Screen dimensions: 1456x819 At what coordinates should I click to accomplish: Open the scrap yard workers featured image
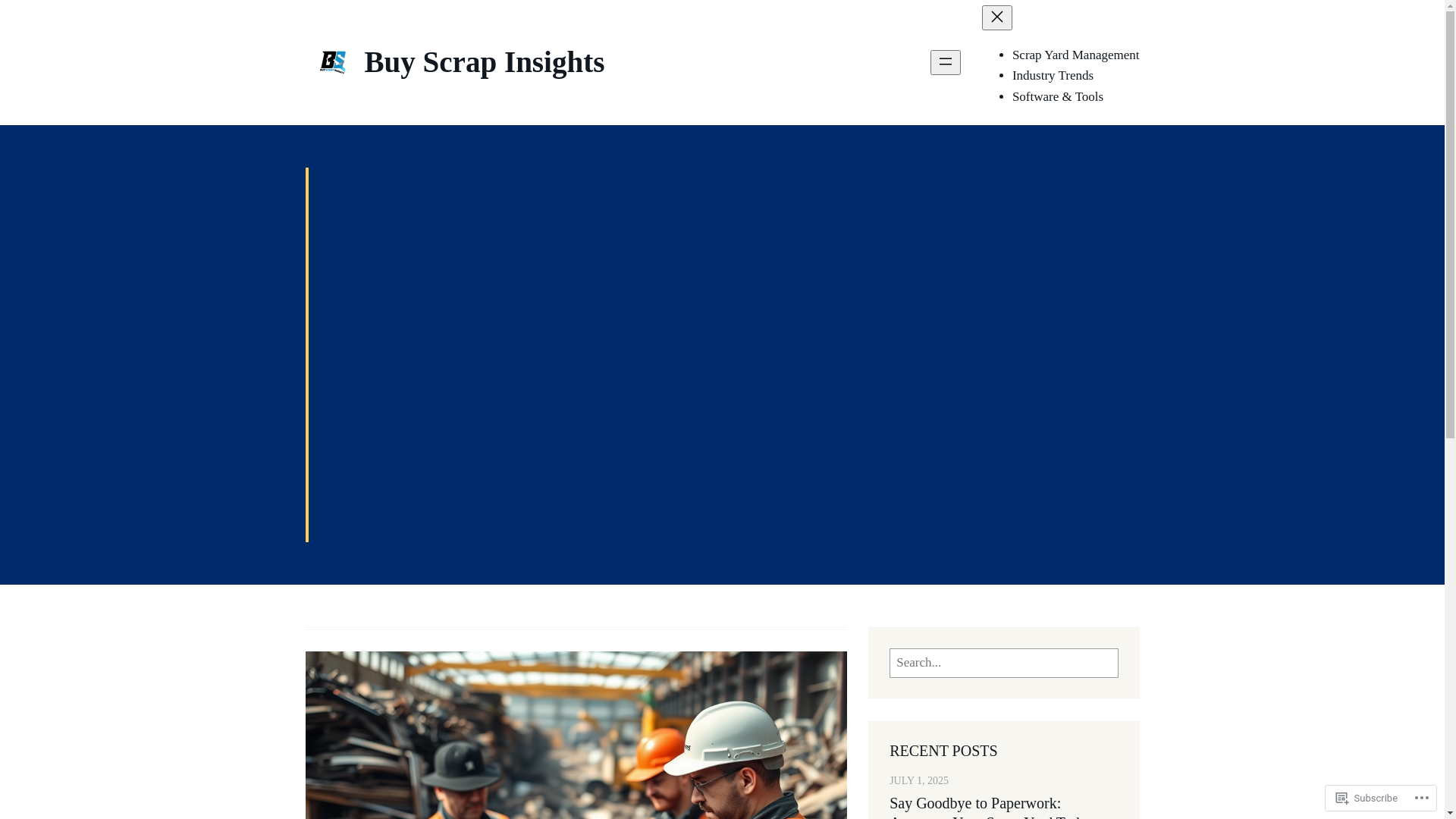pos(576,735)
